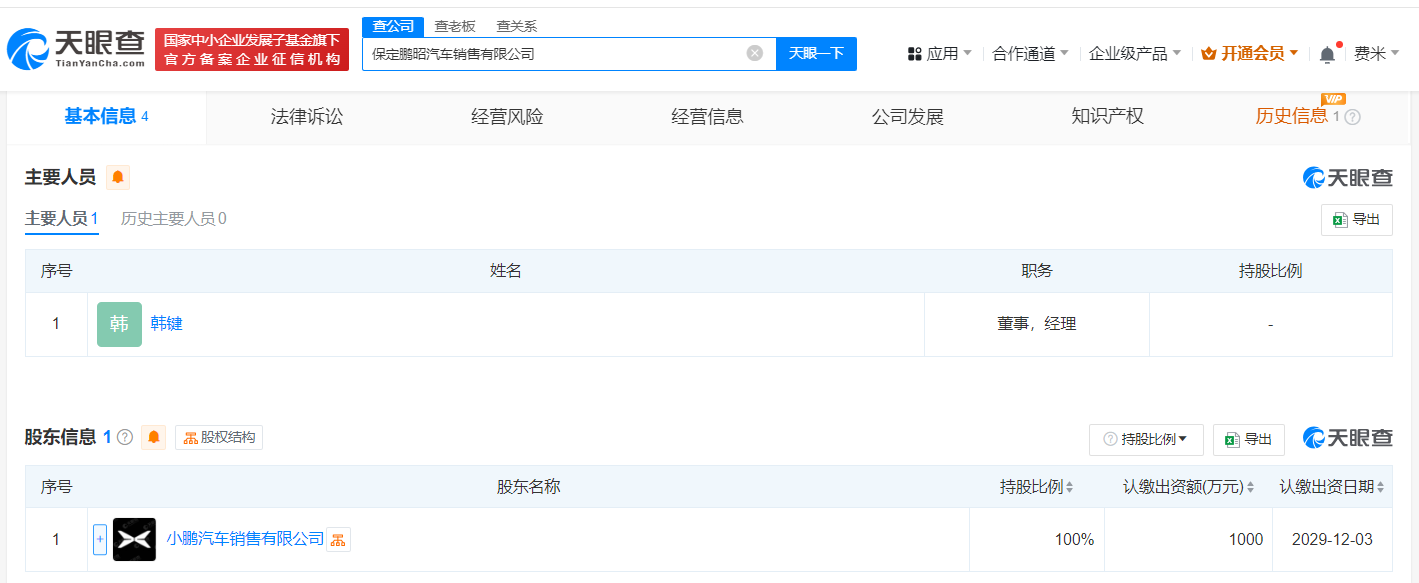Screen dimensions: 1419x583
Task: Open the 小鹏汽车销售有限公司 link
Action: pyautogui.click(x=245, y=539)
